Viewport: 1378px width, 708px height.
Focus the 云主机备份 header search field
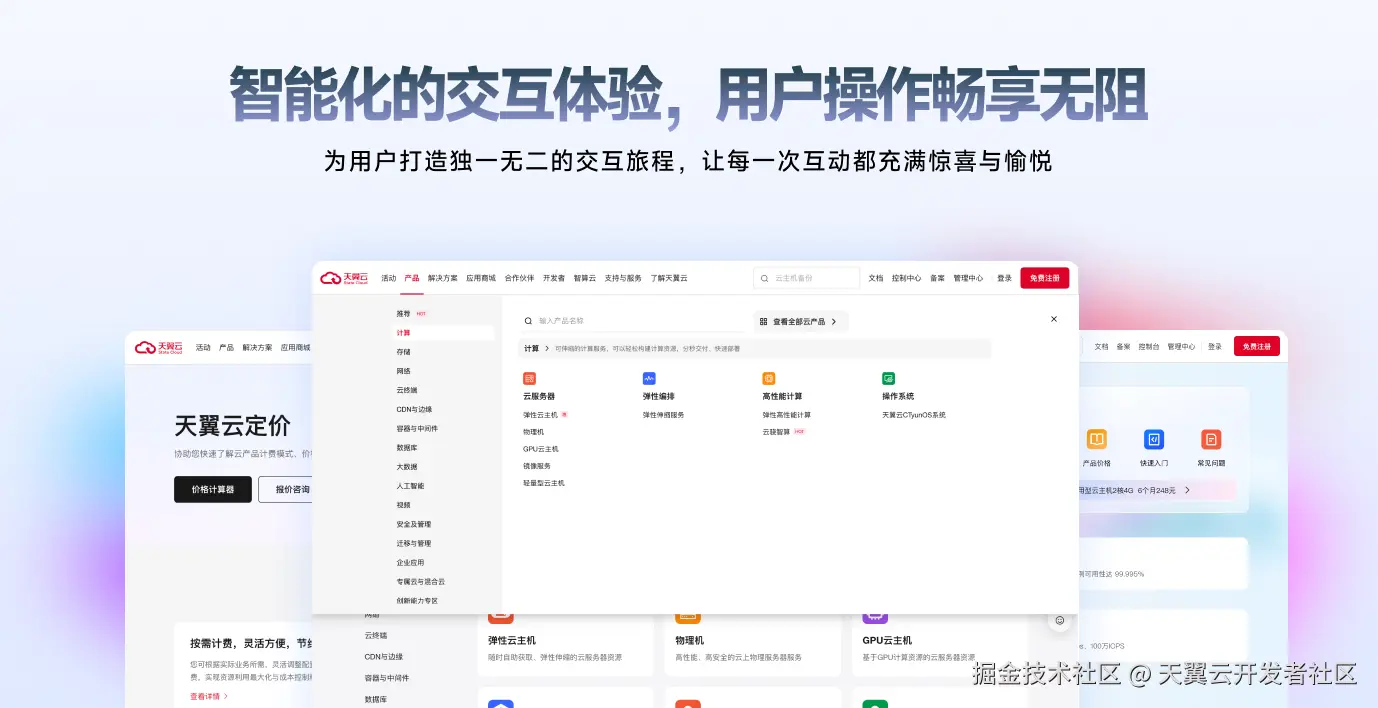pos(806,278)
